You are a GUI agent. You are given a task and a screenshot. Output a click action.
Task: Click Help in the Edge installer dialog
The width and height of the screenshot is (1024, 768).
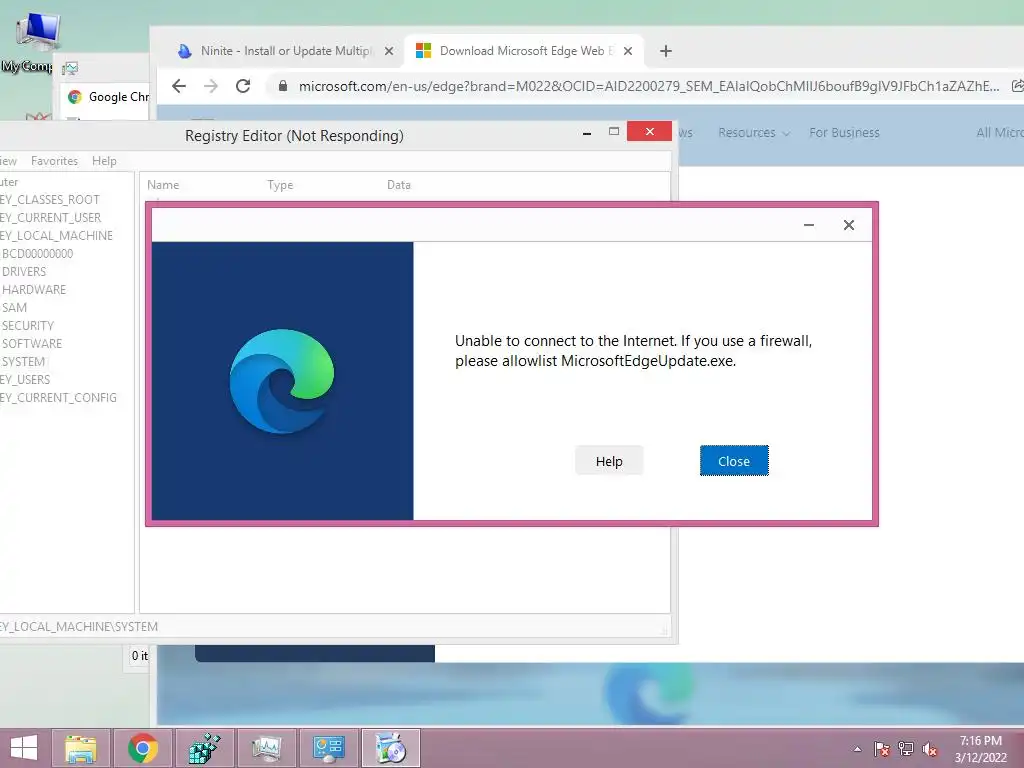coord(609,461)
